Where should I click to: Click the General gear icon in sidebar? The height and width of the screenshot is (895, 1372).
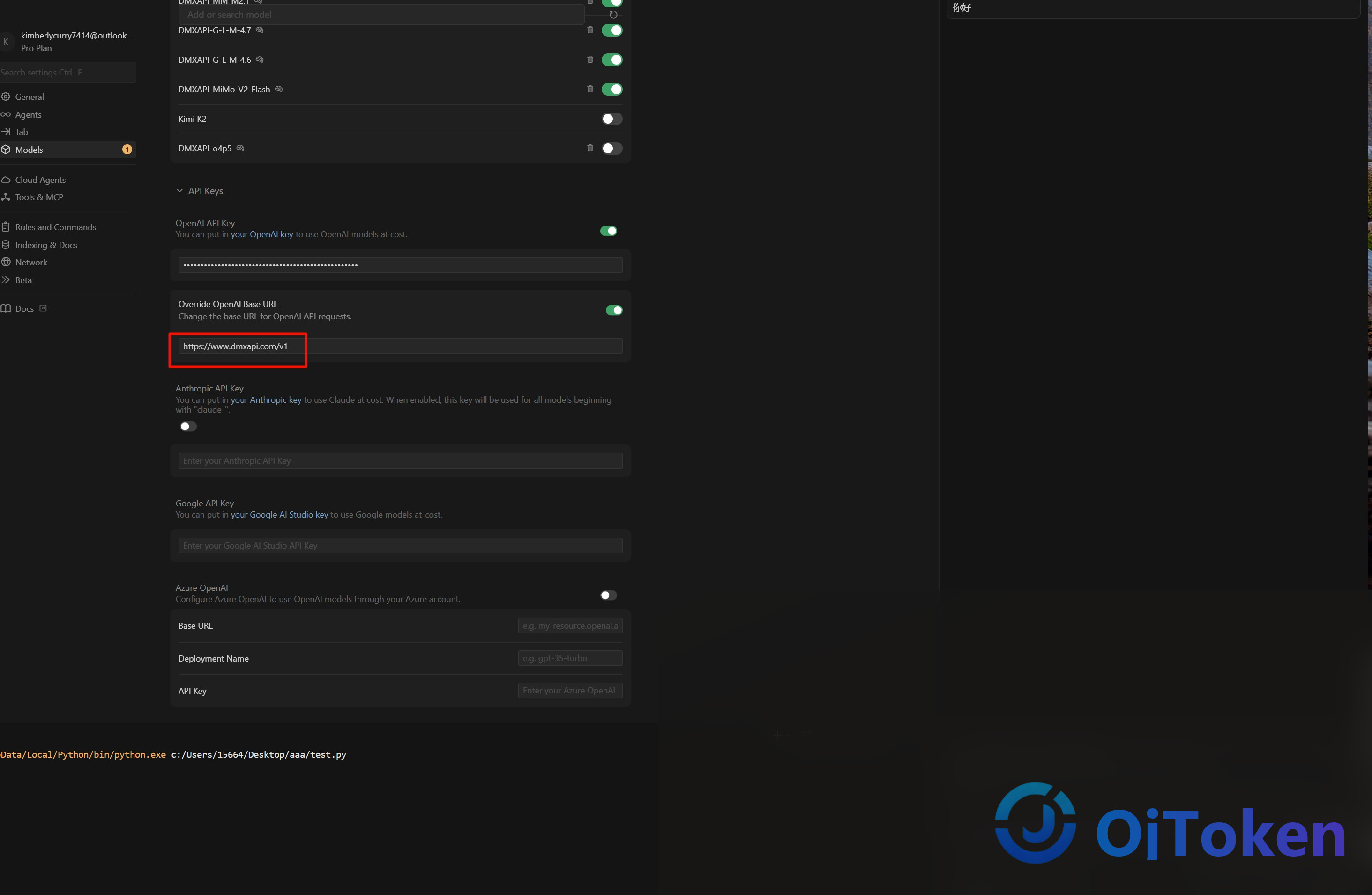tap(6, 96)
